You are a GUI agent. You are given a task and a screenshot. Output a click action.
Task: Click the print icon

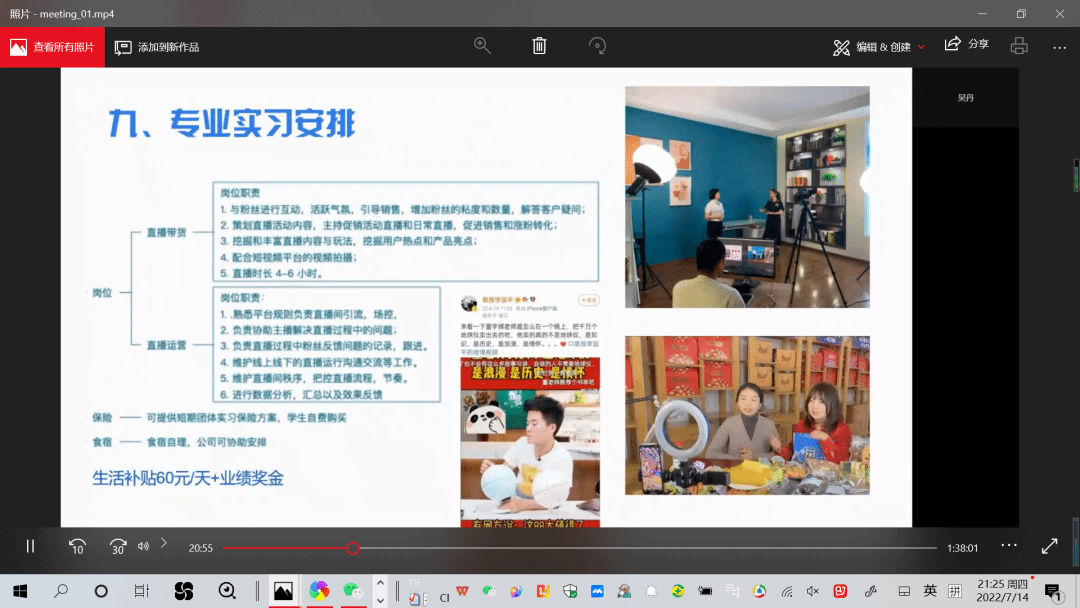pos(1019,46)
